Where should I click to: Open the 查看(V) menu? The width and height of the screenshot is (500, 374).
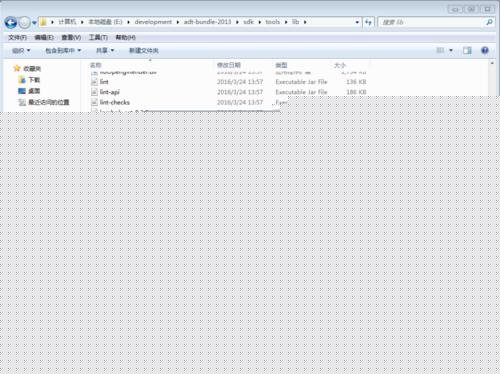[71, 37]
